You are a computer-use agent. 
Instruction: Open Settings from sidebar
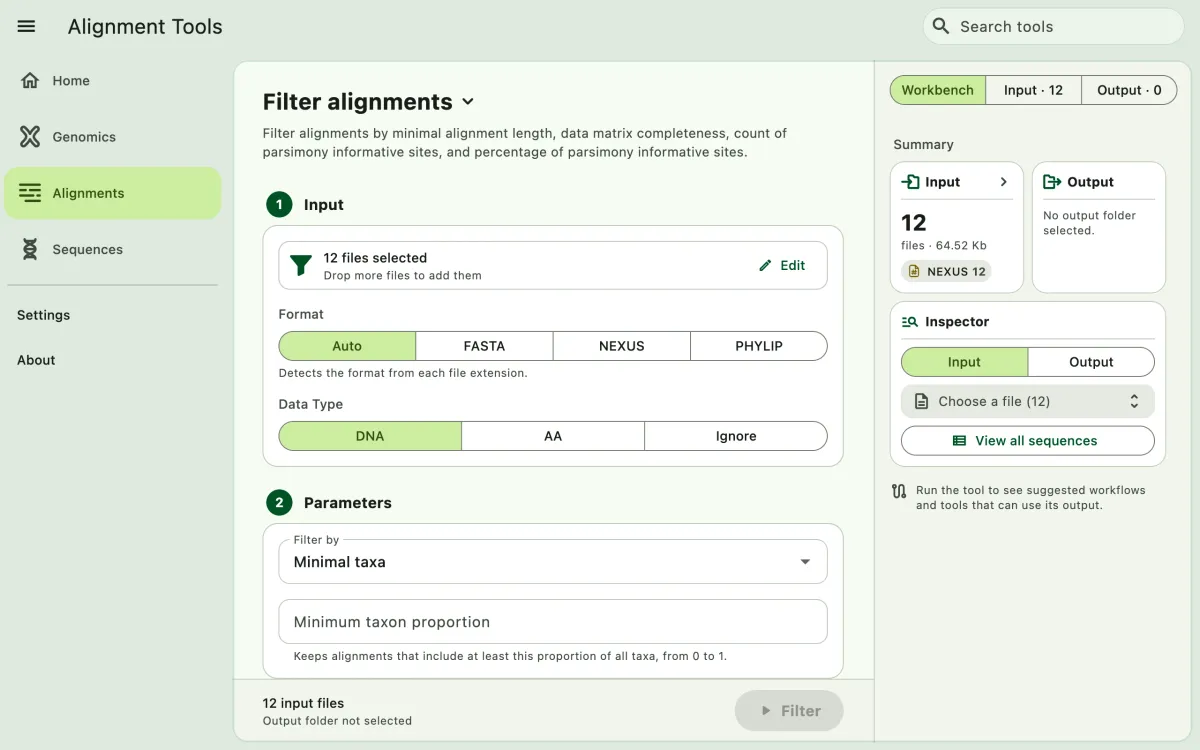(x=43, y=315)
